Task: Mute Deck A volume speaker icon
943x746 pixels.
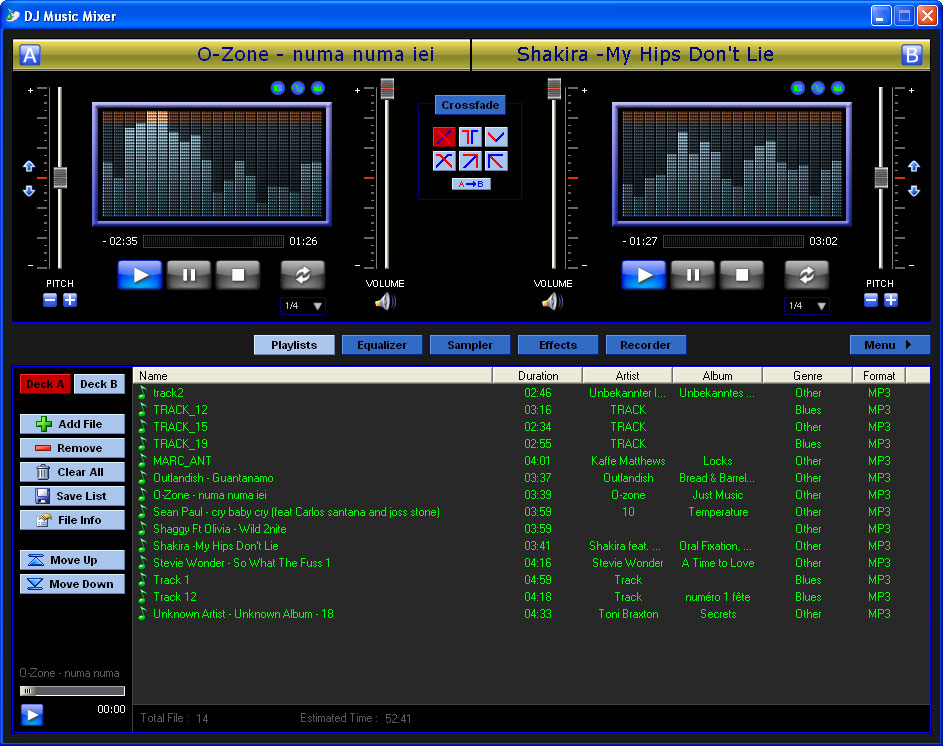Action: click(385, 301)
